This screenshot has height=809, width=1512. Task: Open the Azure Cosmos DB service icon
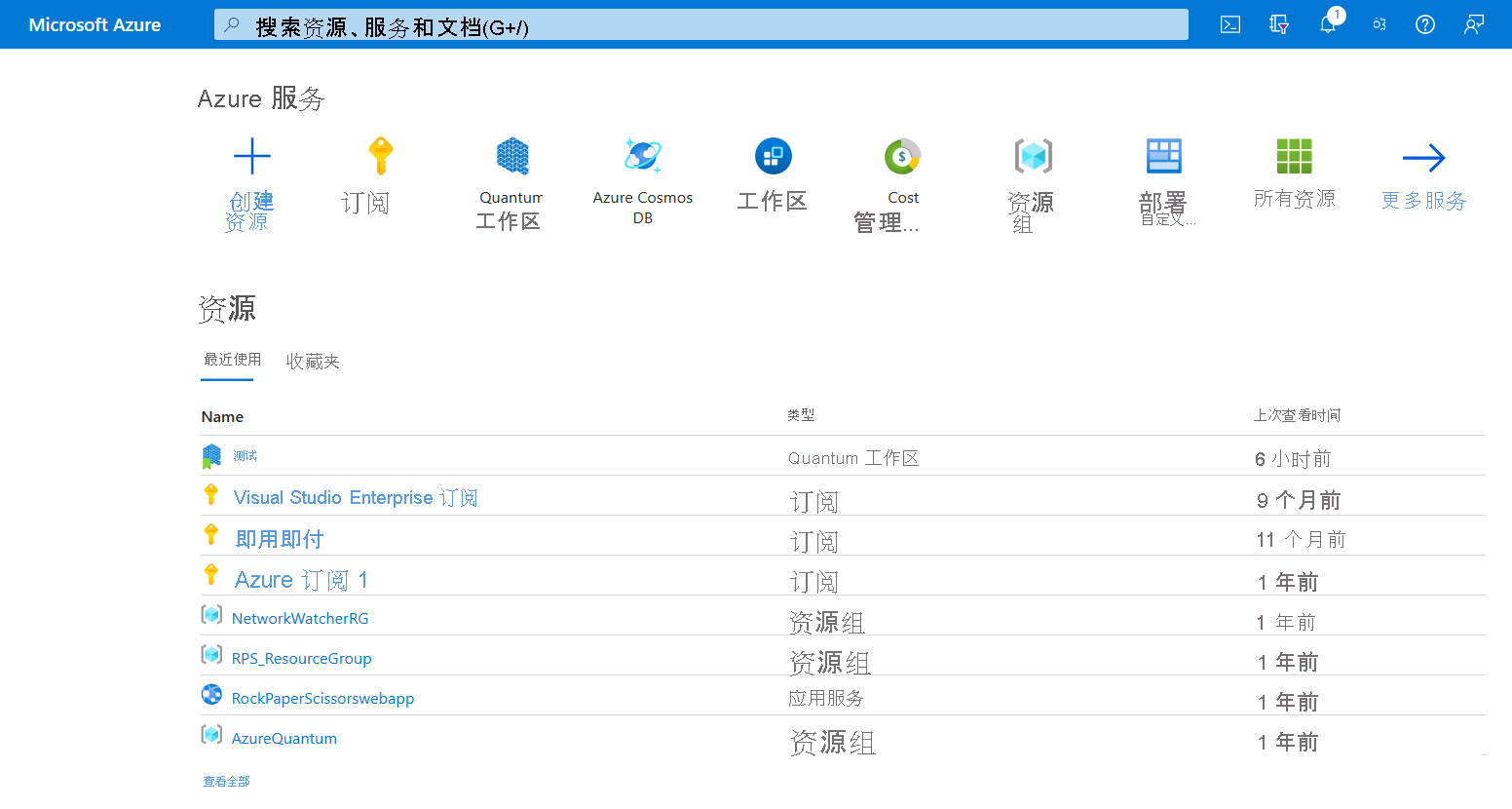coord(643,156)
